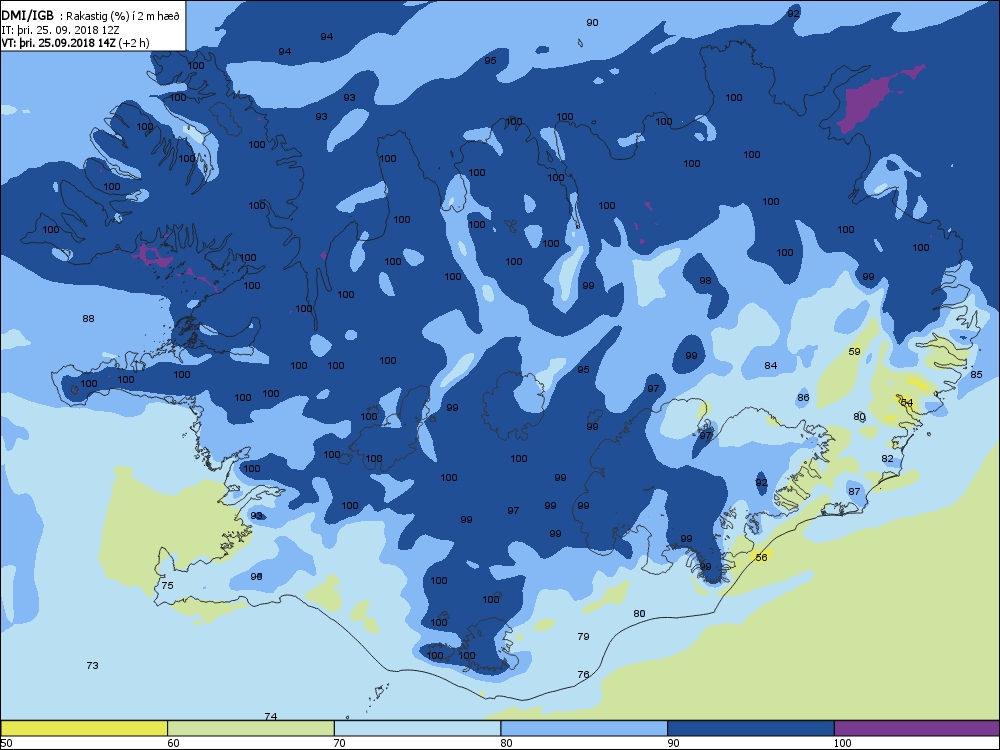Click the humidity value 79 on the map
Image resolution: width=1000 pixels, height=750 pixels.
click(x=584, y=636)
